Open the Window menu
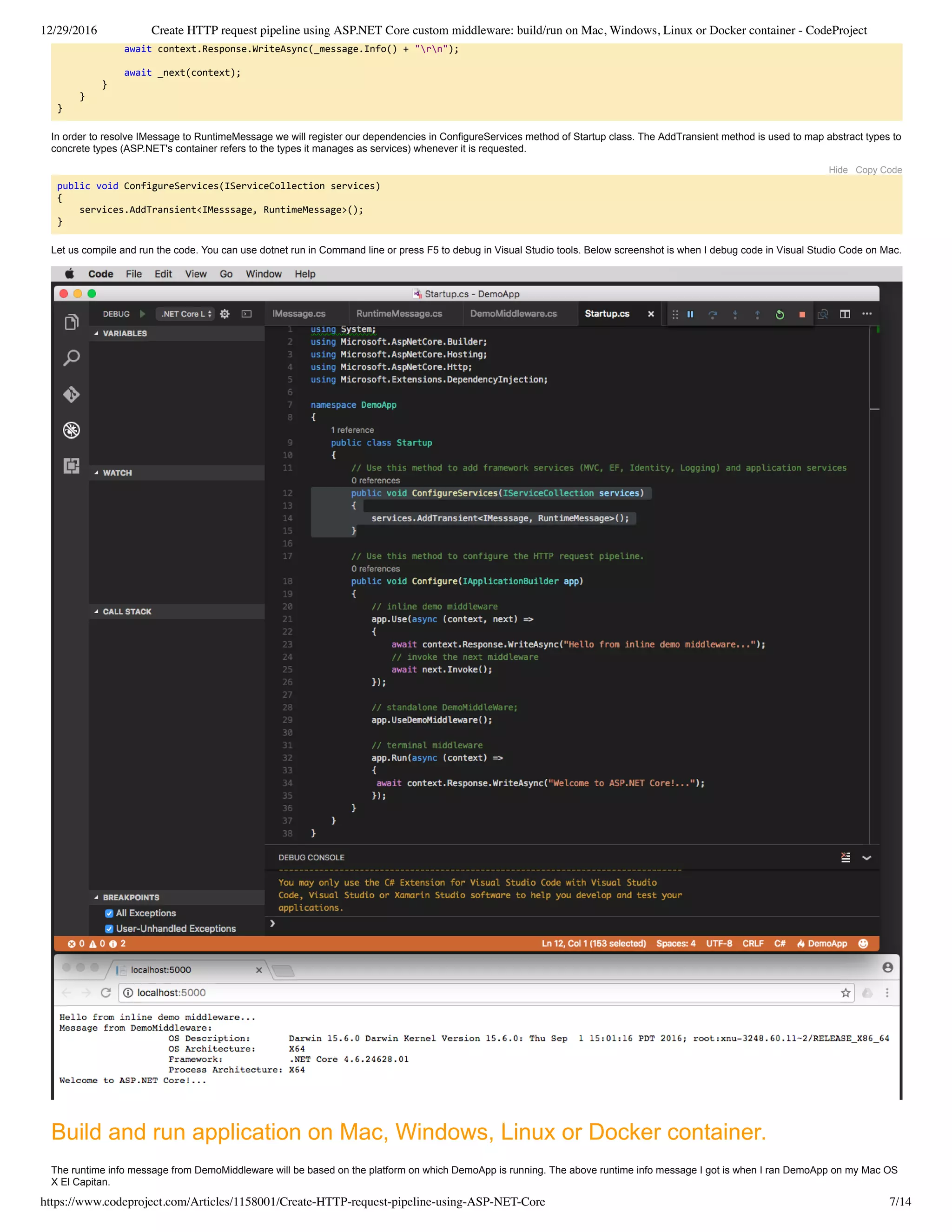Image resolution: width=952 pixels, height=1232 pixels. pyautogui.click(x=264, y=273)
